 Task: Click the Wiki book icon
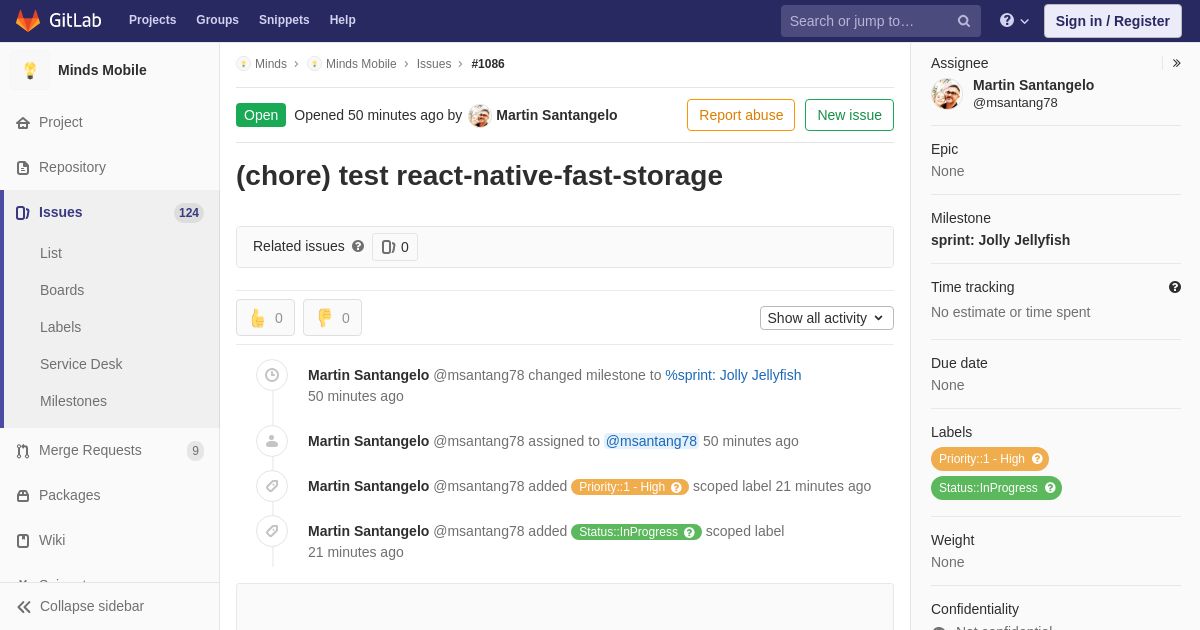[23, 541]
